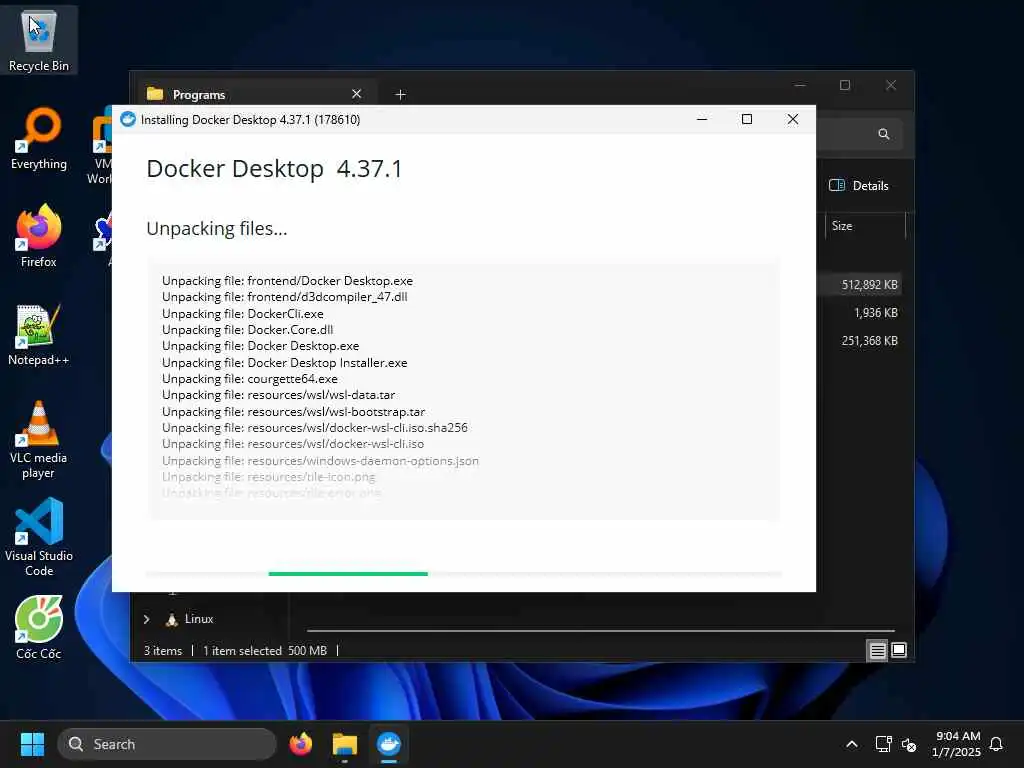Click the 'Docker.Core.dll' log line
This screenshot has height=768, width=1024.
(248, 330)
